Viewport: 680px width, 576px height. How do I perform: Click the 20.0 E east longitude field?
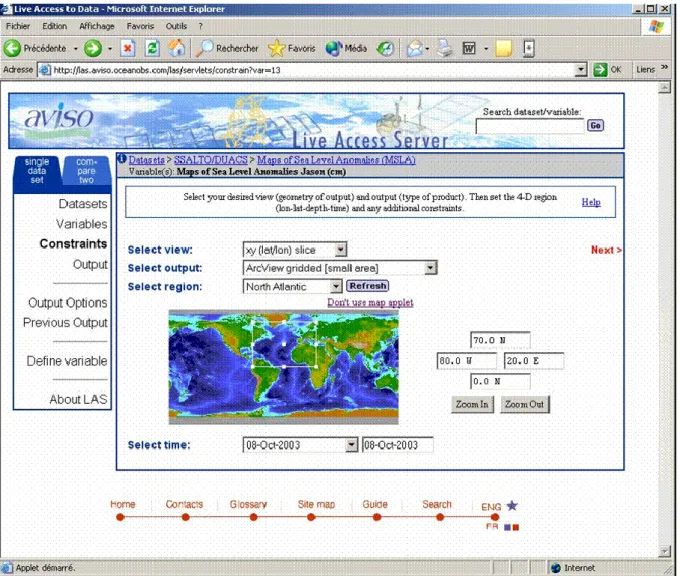point(534,361)
